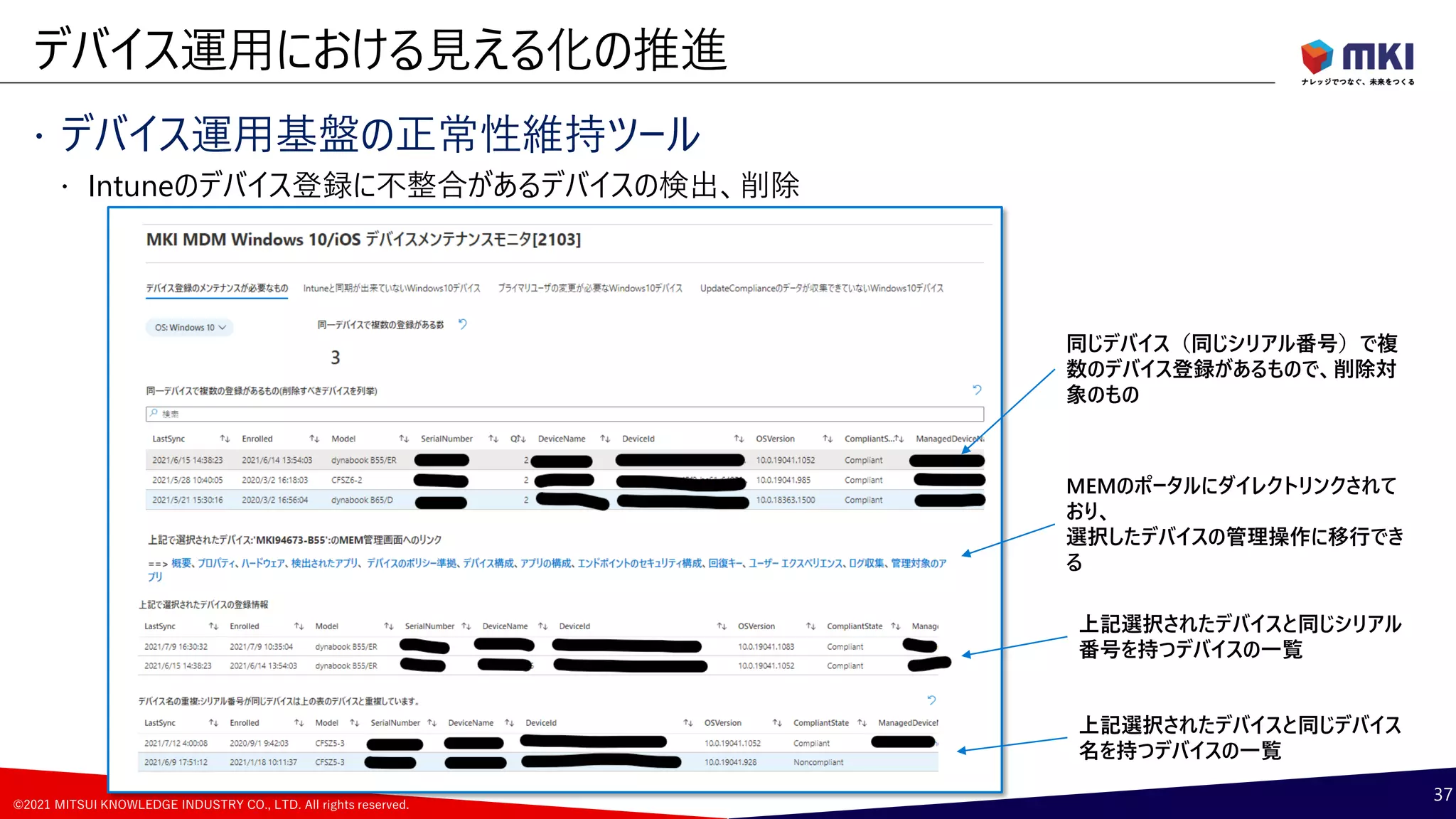Sort top table by Q column arrows
Screen dimensions: 1456x819
(x=521, y=439)
